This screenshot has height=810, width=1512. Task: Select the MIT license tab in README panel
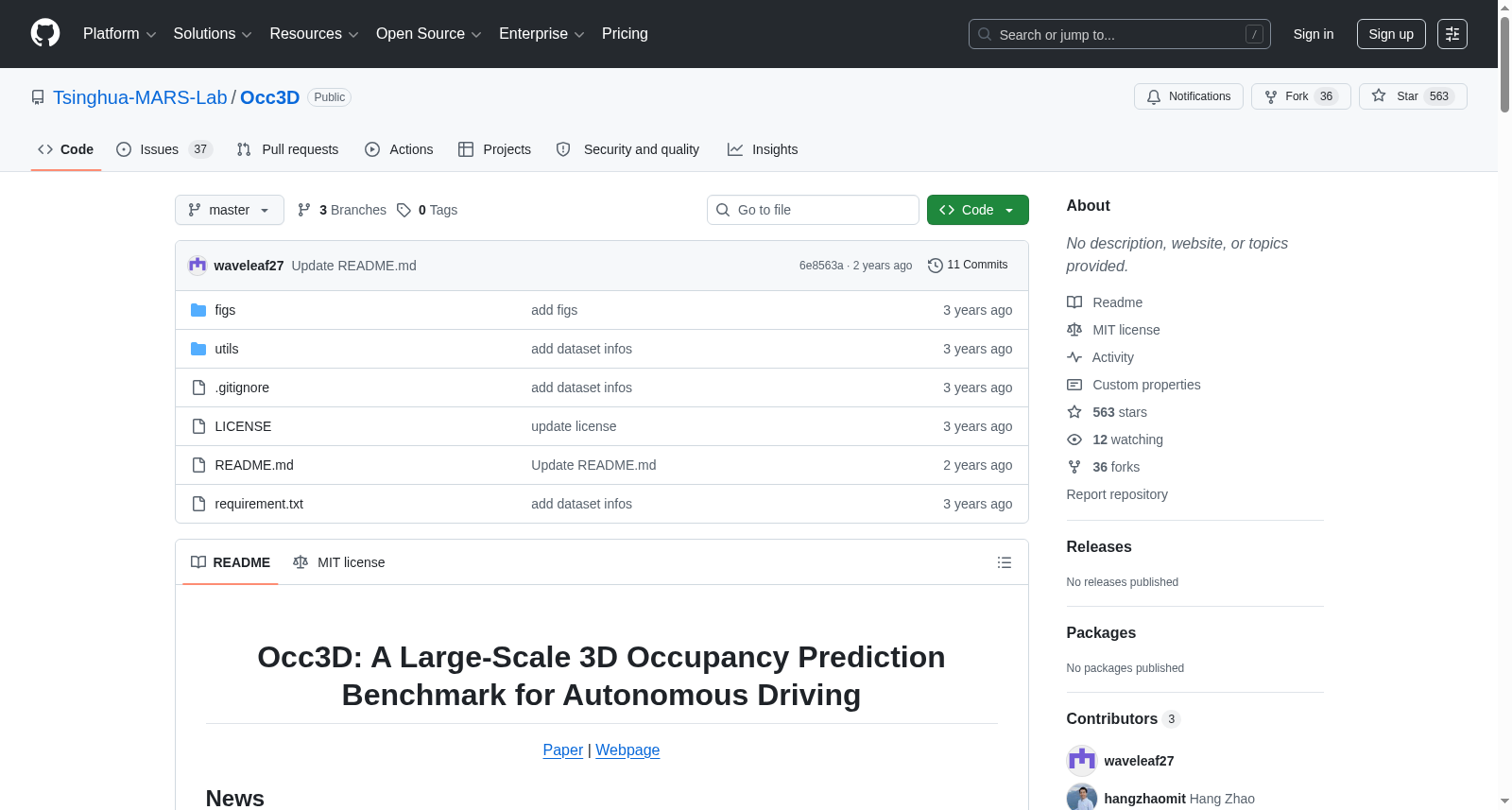point(339,562)
